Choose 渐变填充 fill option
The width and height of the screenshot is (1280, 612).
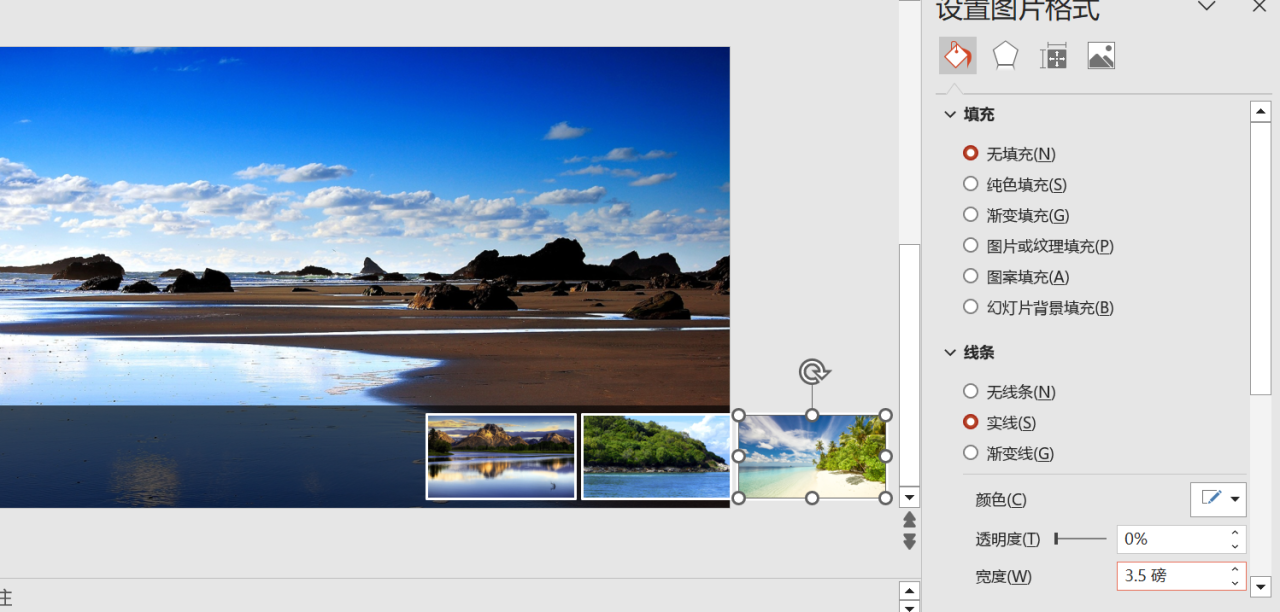970,215
